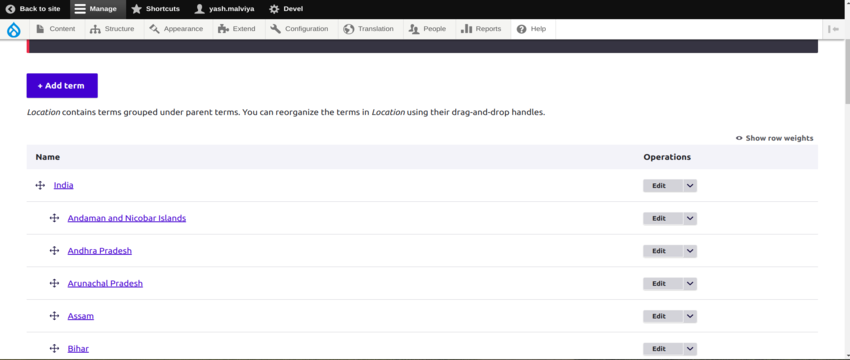This screenshot has width=850, height=360.
Task: Expand operations dropdown for Assam
Action: point(690,316)
